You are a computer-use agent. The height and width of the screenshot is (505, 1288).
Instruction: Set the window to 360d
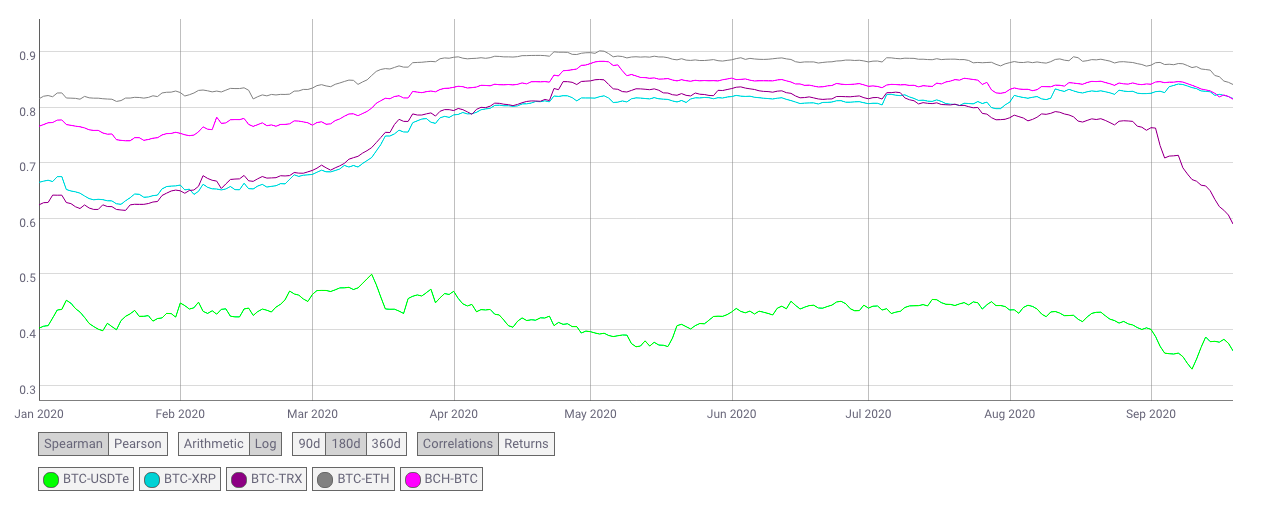pyautogui.click(x=385, y=443)
